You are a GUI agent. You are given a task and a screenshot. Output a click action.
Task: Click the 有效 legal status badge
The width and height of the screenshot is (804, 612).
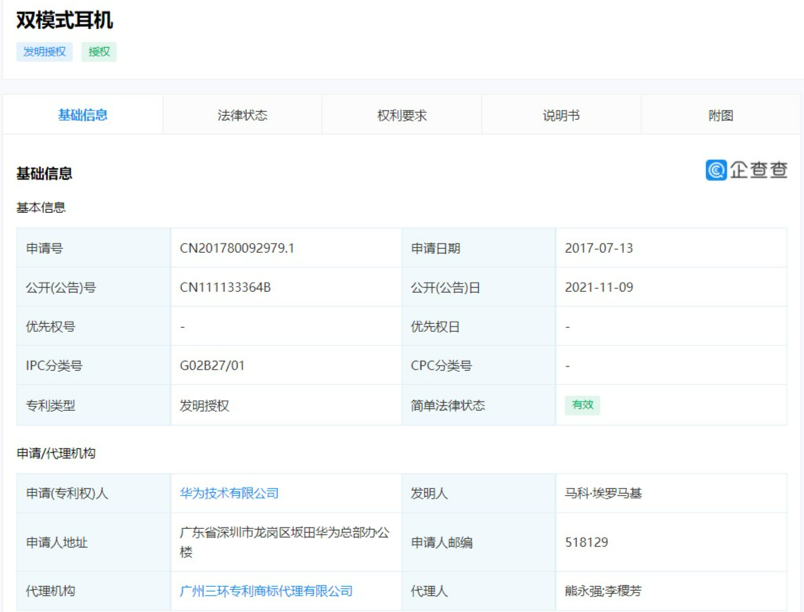pyautogui.click(x=582, y=405)
